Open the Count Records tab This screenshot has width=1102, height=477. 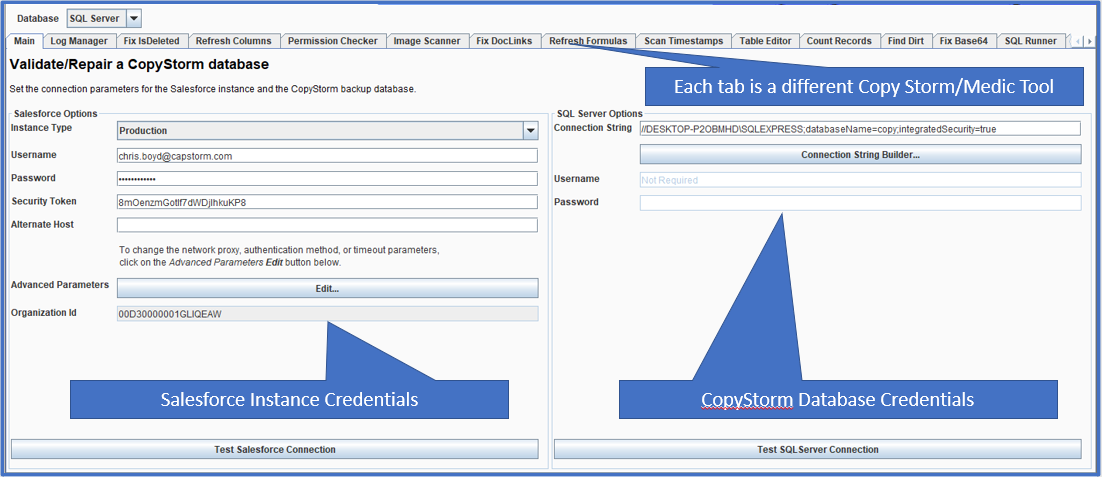pyautogui.click(x=839, y=41)
